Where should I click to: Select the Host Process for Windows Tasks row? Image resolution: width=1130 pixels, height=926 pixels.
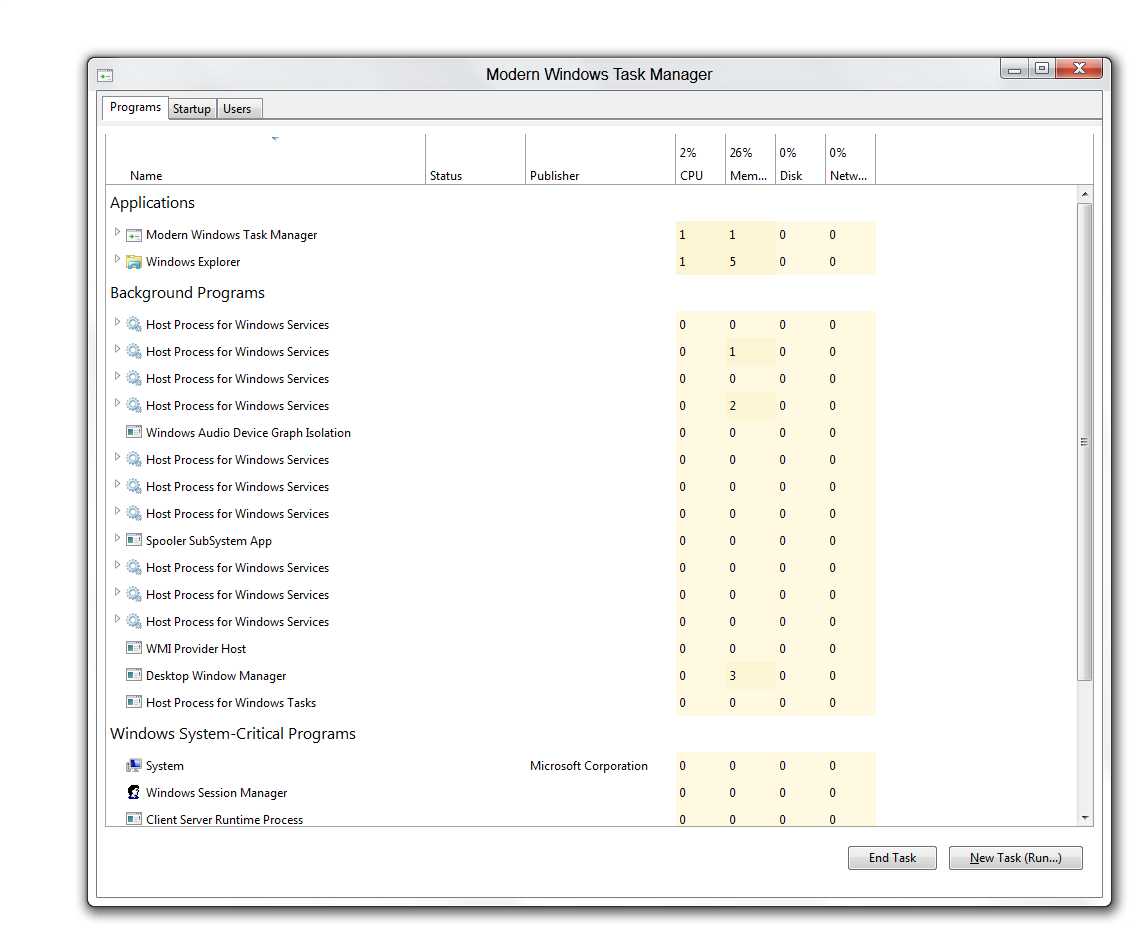click(231, 703)
